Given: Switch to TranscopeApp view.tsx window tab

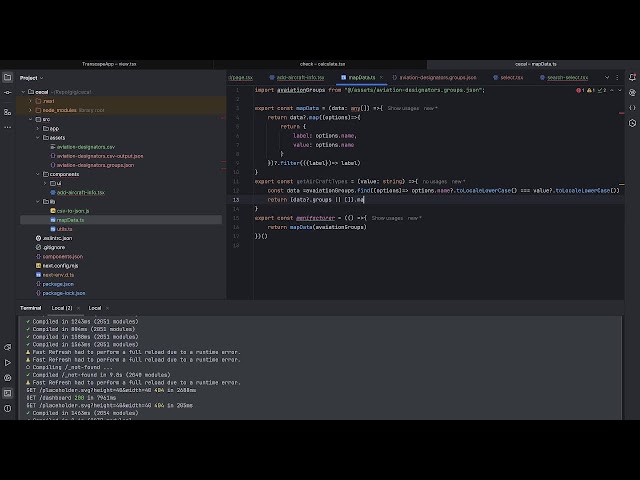Looking at the screenshot, I should tap(107, 64).
